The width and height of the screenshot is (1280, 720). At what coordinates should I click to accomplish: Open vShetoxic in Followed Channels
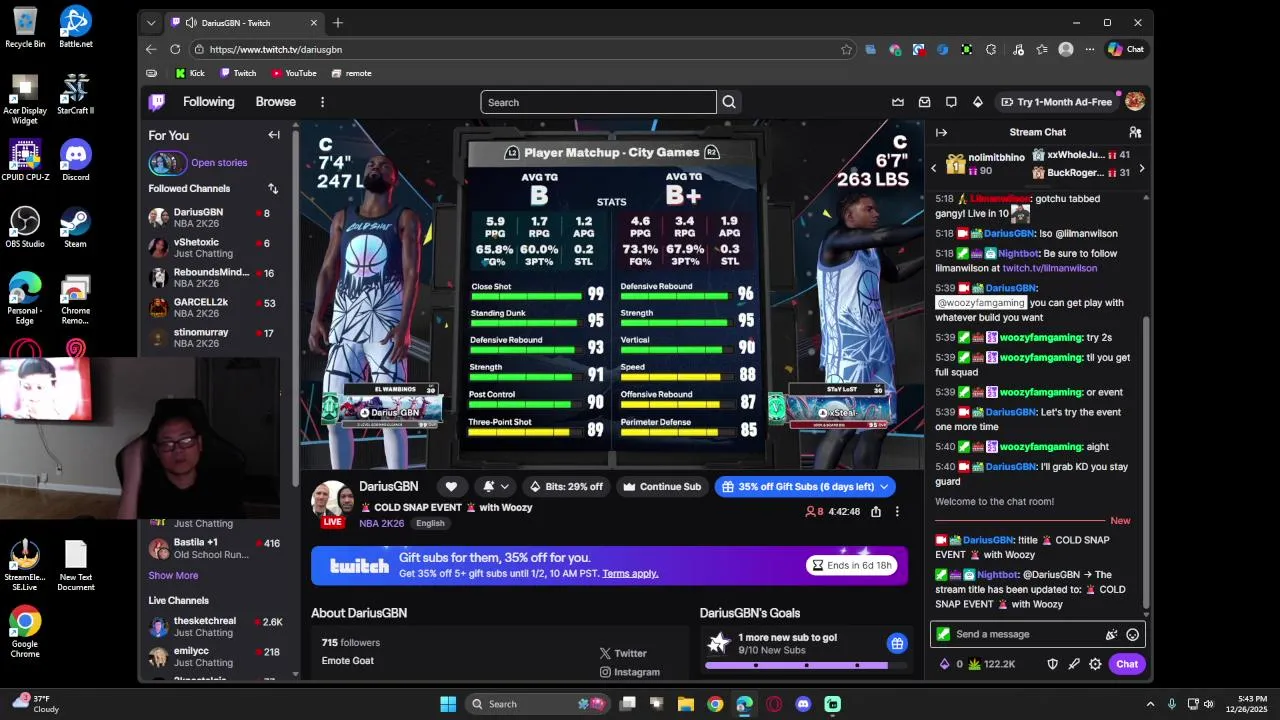coord(213,247)
